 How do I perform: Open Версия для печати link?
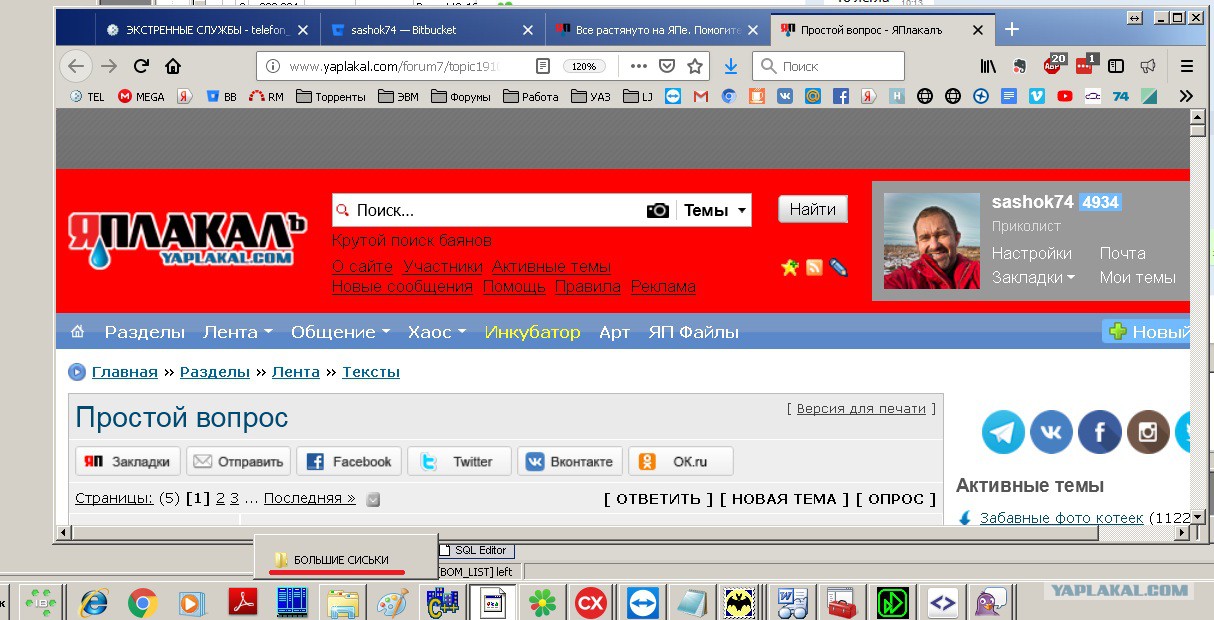tap(861, 409)
